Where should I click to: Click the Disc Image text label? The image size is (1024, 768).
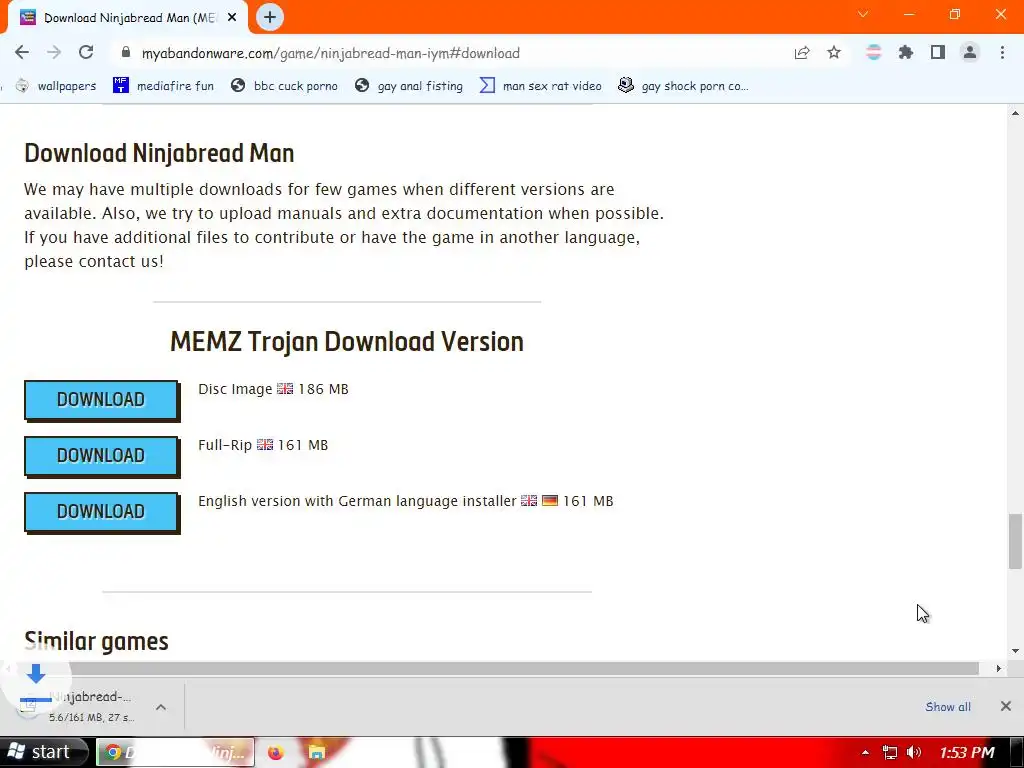235,389
